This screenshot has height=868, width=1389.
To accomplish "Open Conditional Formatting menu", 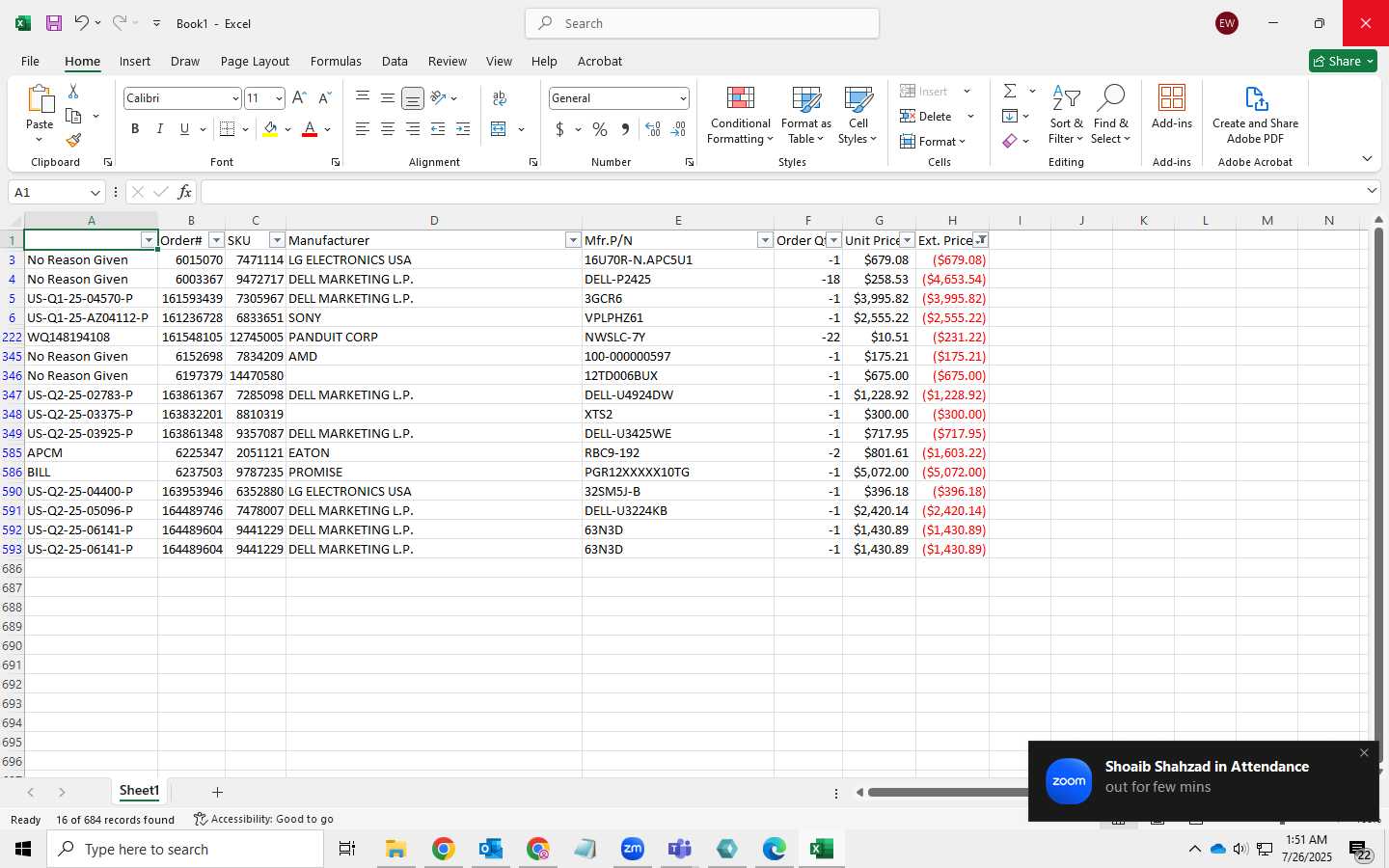I will (x=740, y=116).
